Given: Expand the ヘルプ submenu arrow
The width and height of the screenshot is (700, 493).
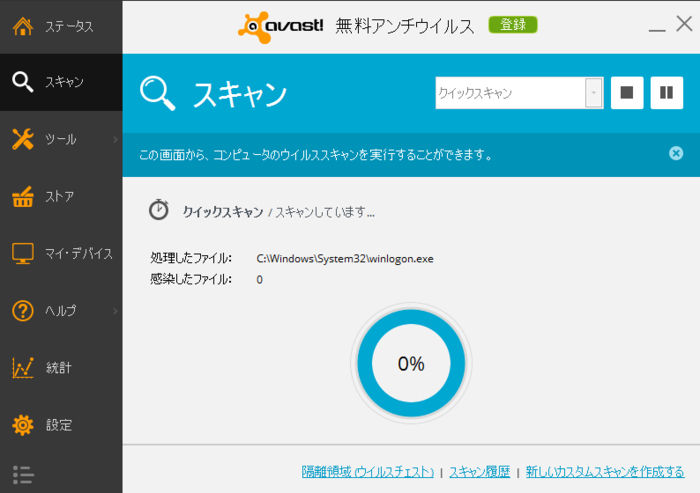Looking at the screenshot, I should [x=115, y=310].
